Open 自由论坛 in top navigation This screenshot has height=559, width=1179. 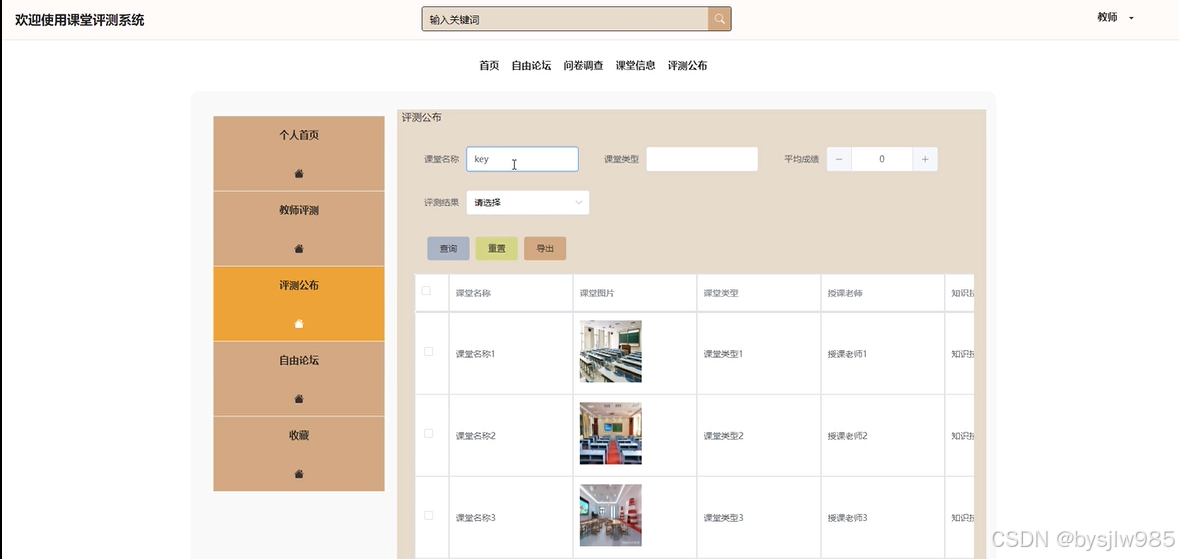532,65
